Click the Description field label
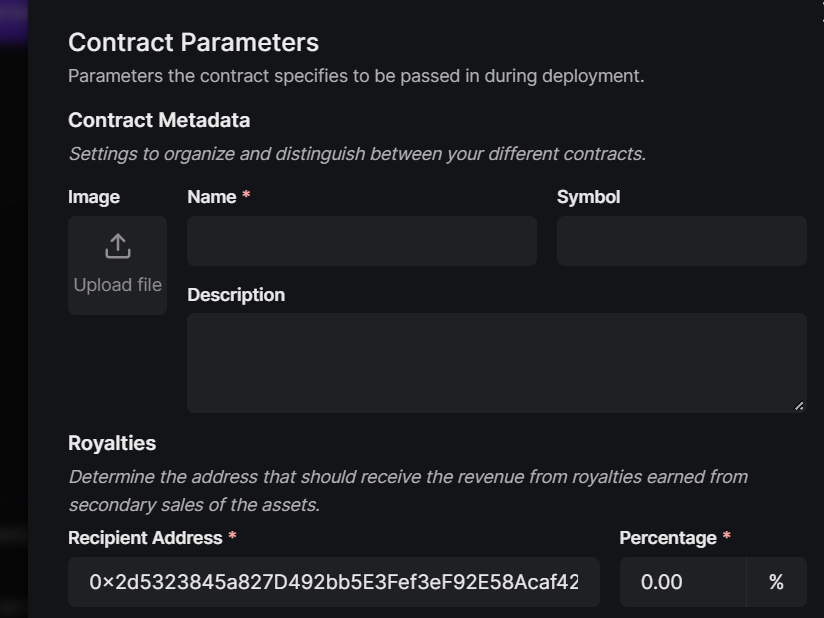The height and width of the screenshot is (618, 824). [236, 295]
